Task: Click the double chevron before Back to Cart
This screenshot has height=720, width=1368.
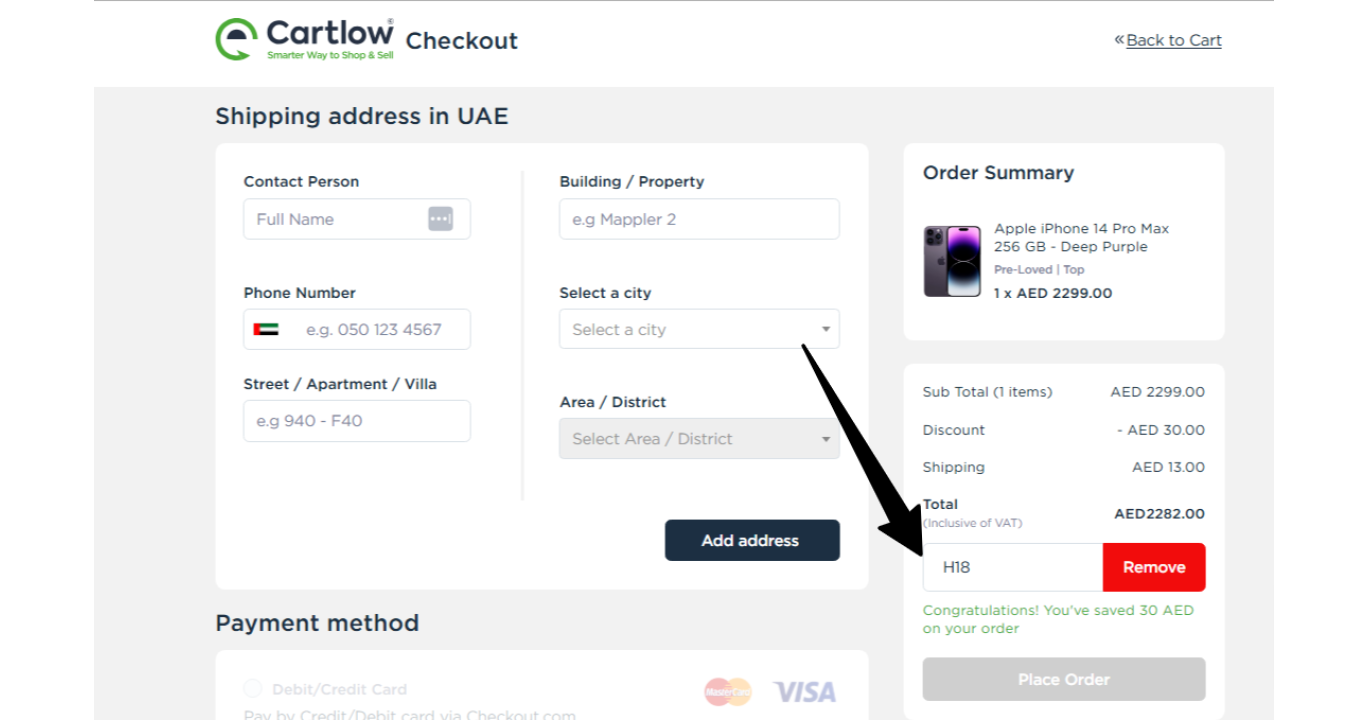Action: tap(1119, 40)
